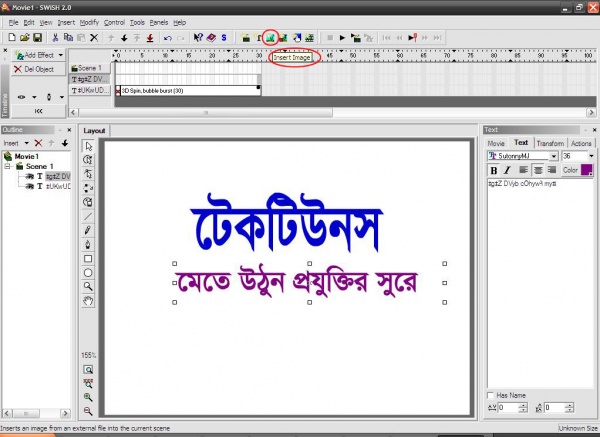Move object down with black arrow
600x437 pixels.
[124, 38]
